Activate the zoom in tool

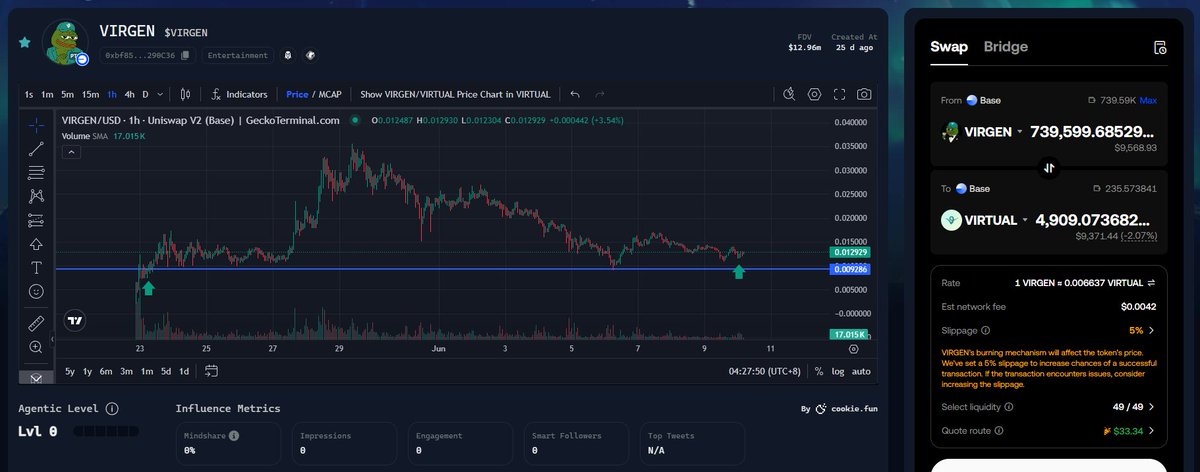(36, 347)
